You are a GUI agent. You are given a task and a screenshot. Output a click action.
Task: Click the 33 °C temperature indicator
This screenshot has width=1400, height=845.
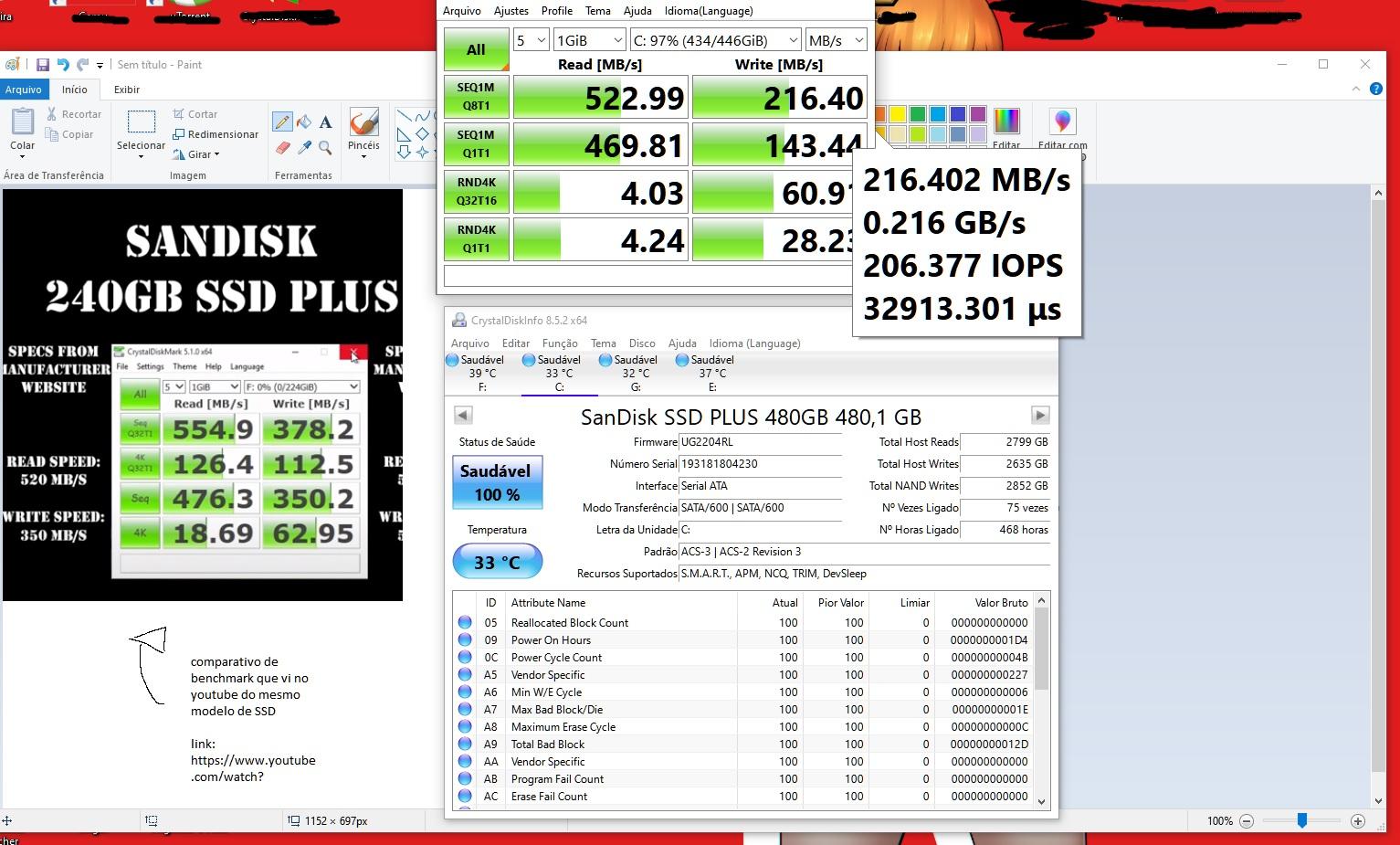pos(498,561)
